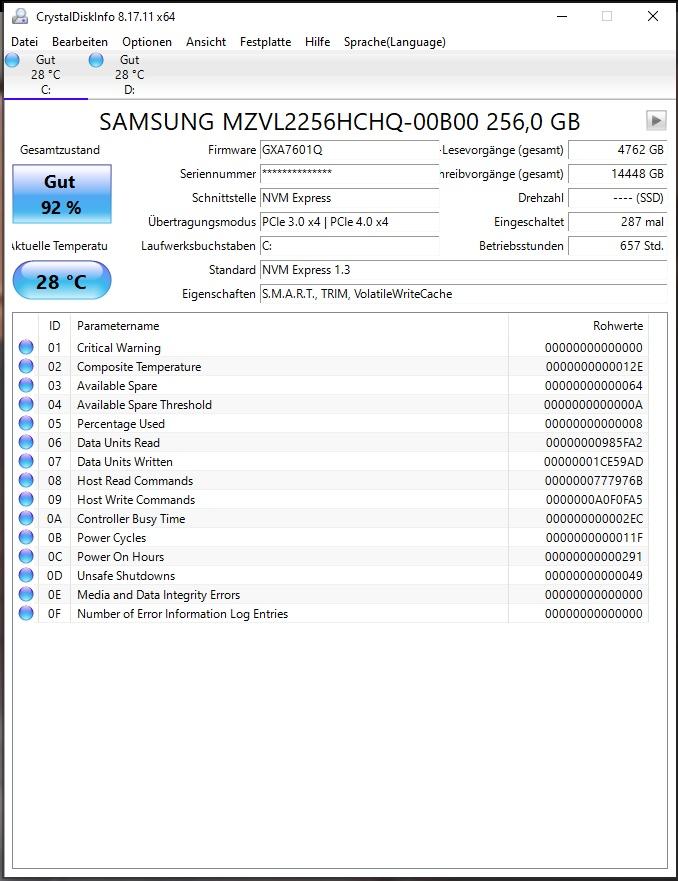Image resolution: width=678 pixels, height=881 pixels.
Task: Click raw value 00000000000049
Action: [x=594, y=576]
